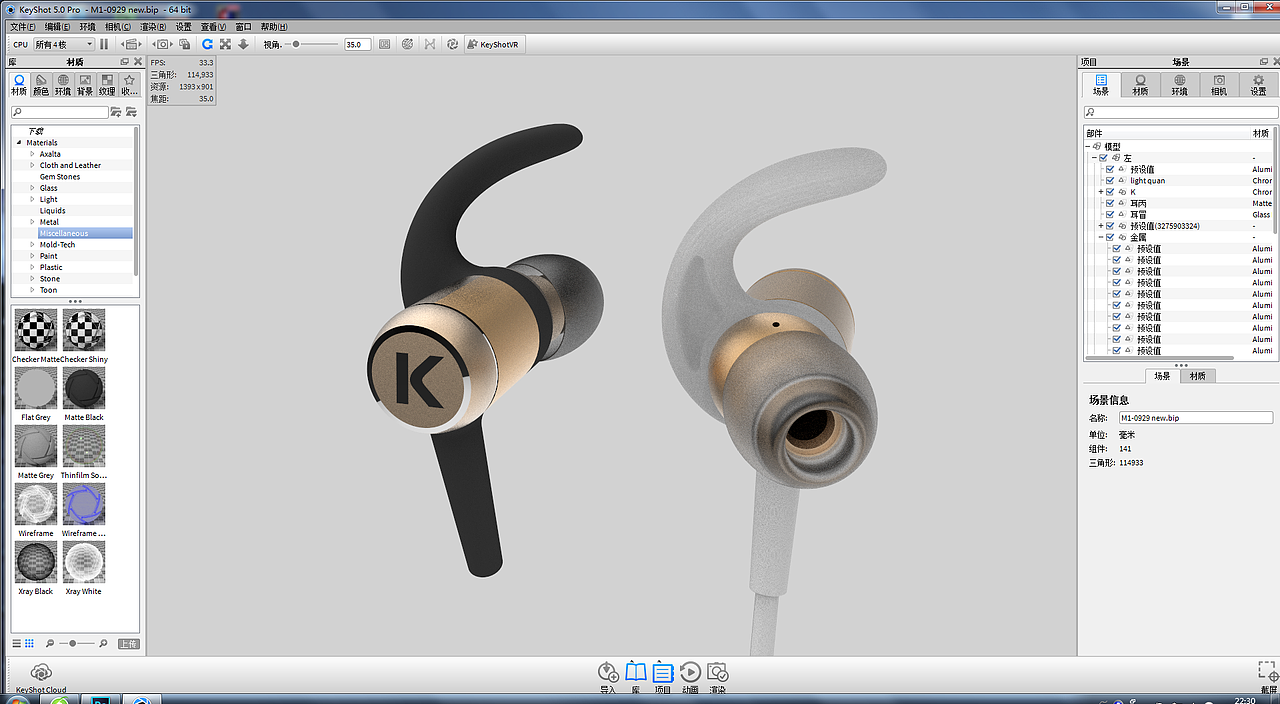Click the 视角 value field showing 35.0
The height and width of the screenshot is (704, 1280).
tap(357, 44)
